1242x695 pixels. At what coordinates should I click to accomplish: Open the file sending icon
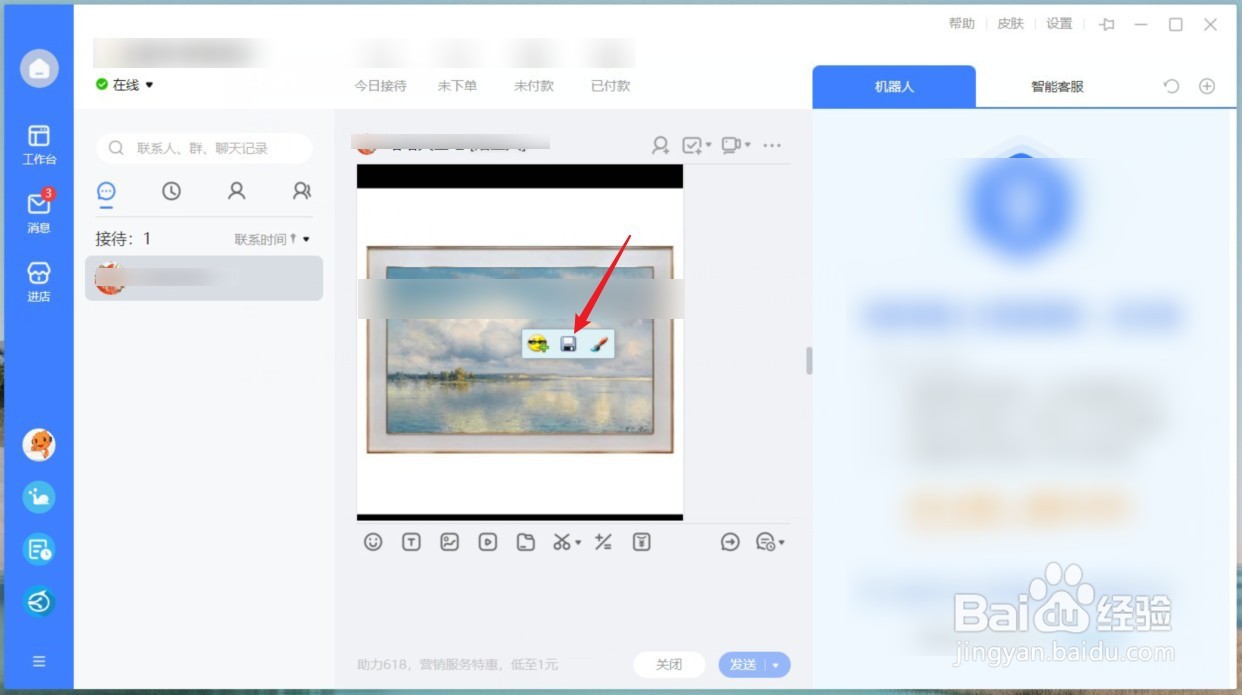pyautogui.click(x=525, y=541)
